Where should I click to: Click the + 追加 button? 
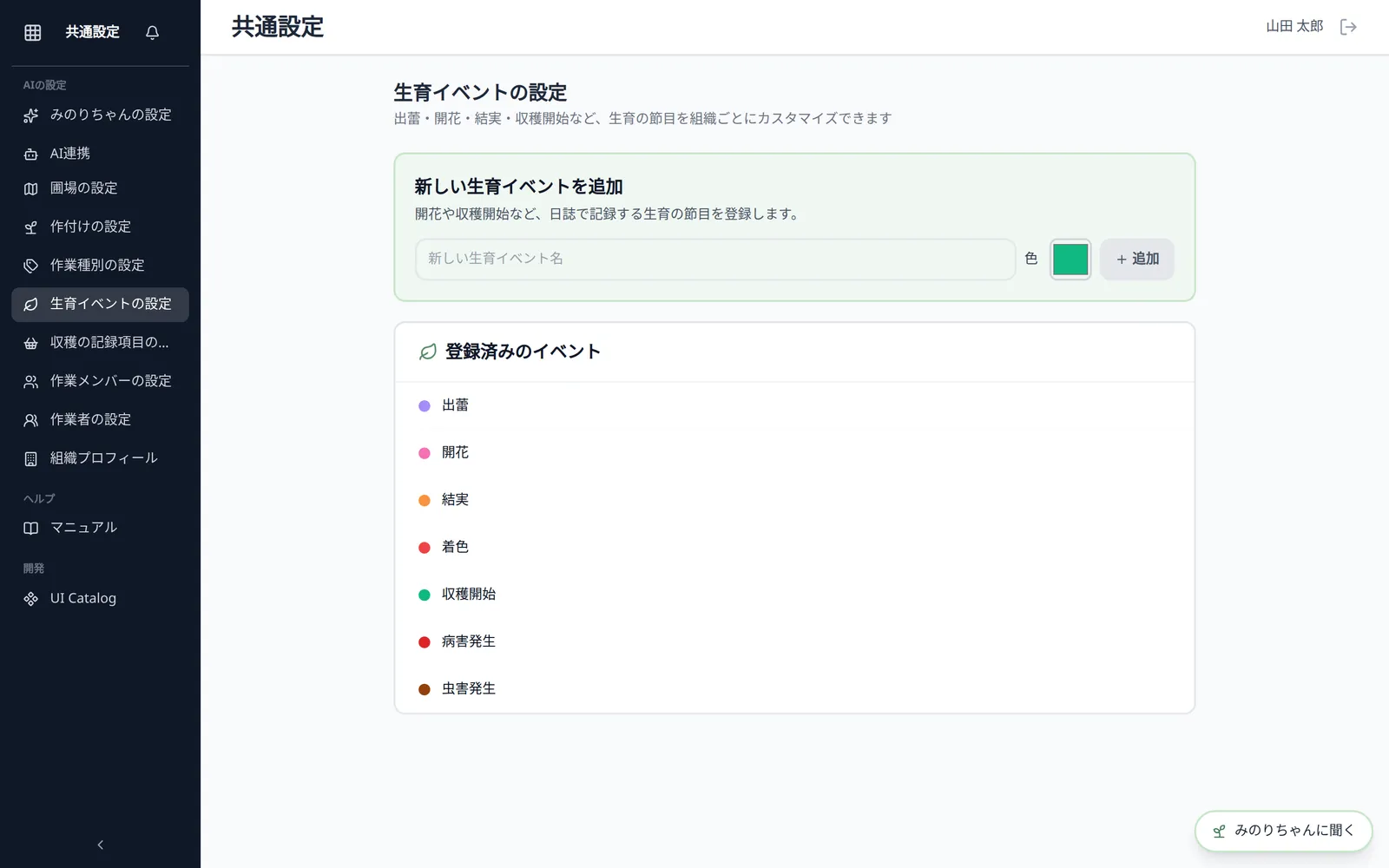tap(1137, 259)
